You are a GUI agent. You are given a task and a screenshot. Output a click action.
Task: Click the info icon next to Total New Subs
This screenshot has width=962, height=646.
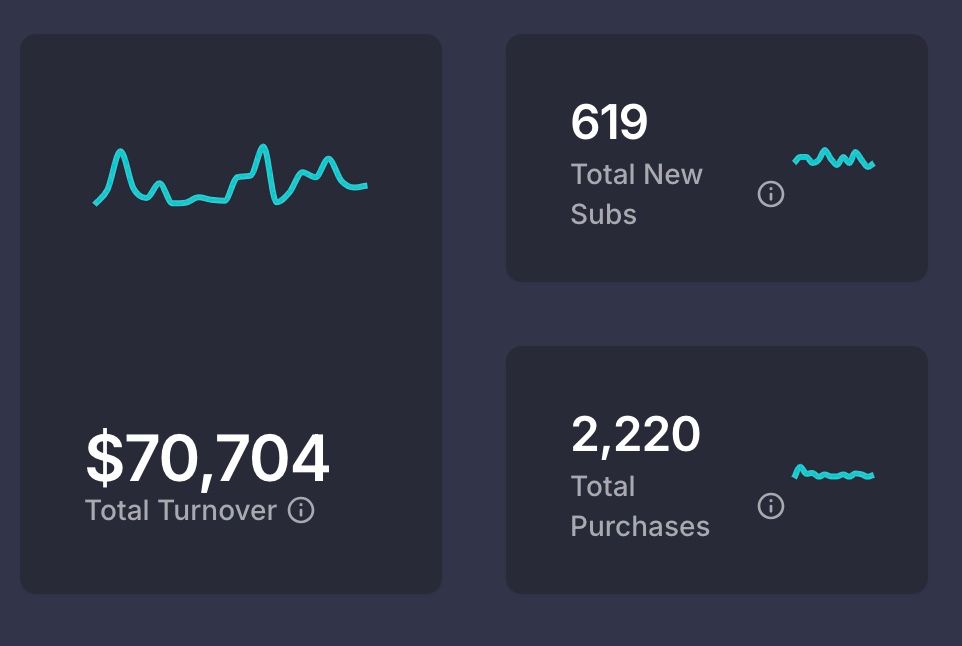click(x=769, y=194)
